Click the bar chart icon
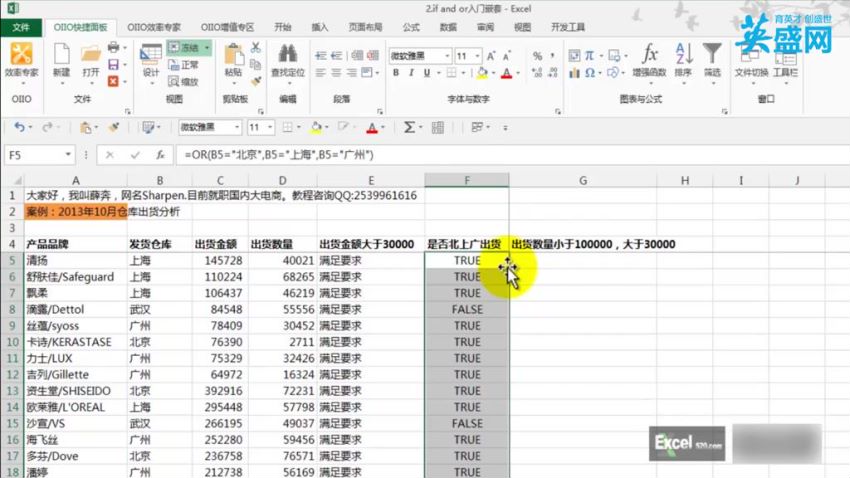 [575, 73]
